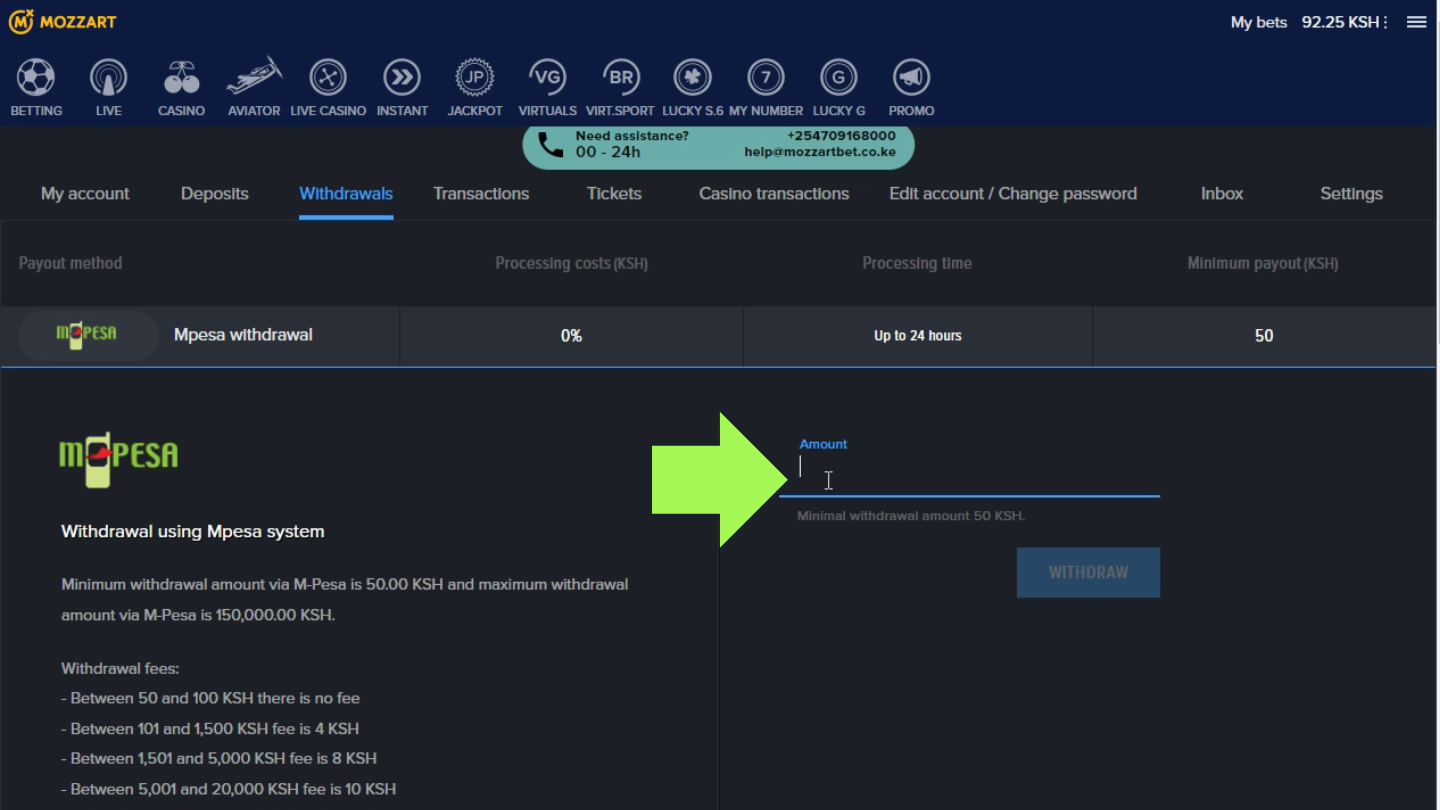Click the Mozzart logo

(62, 21)
